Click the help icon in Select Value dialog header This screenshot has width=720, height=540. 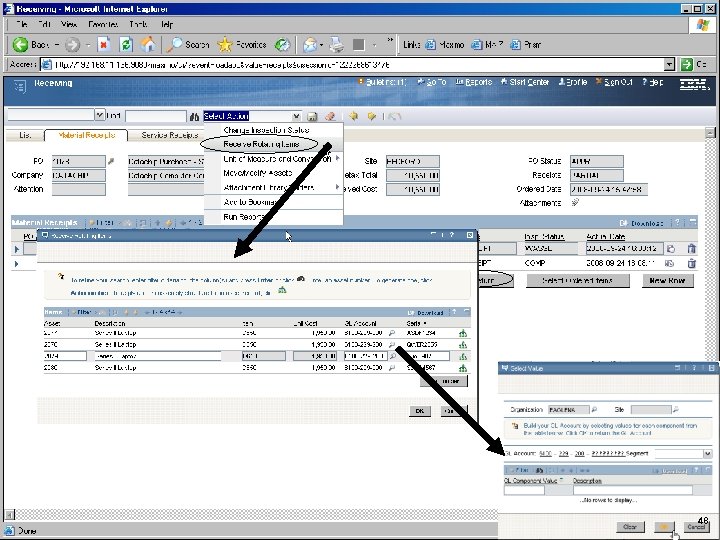694,368
